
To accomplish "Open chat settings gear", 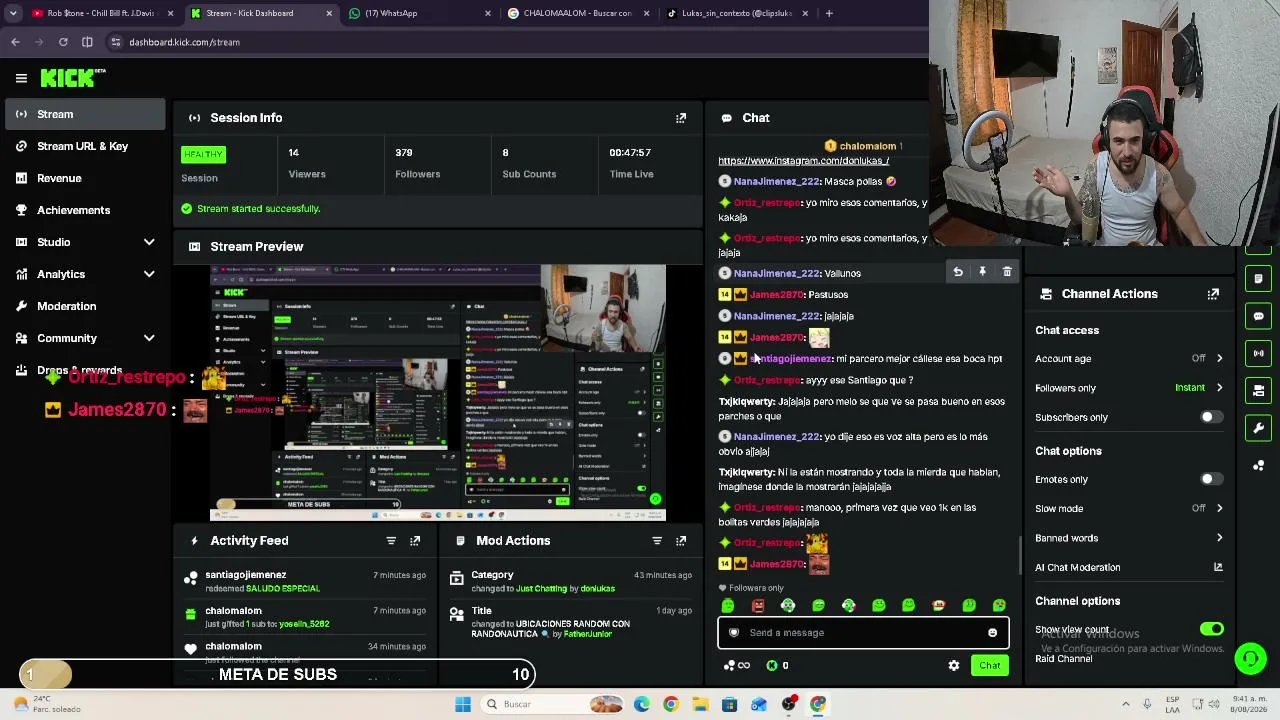I will point(954,666).
